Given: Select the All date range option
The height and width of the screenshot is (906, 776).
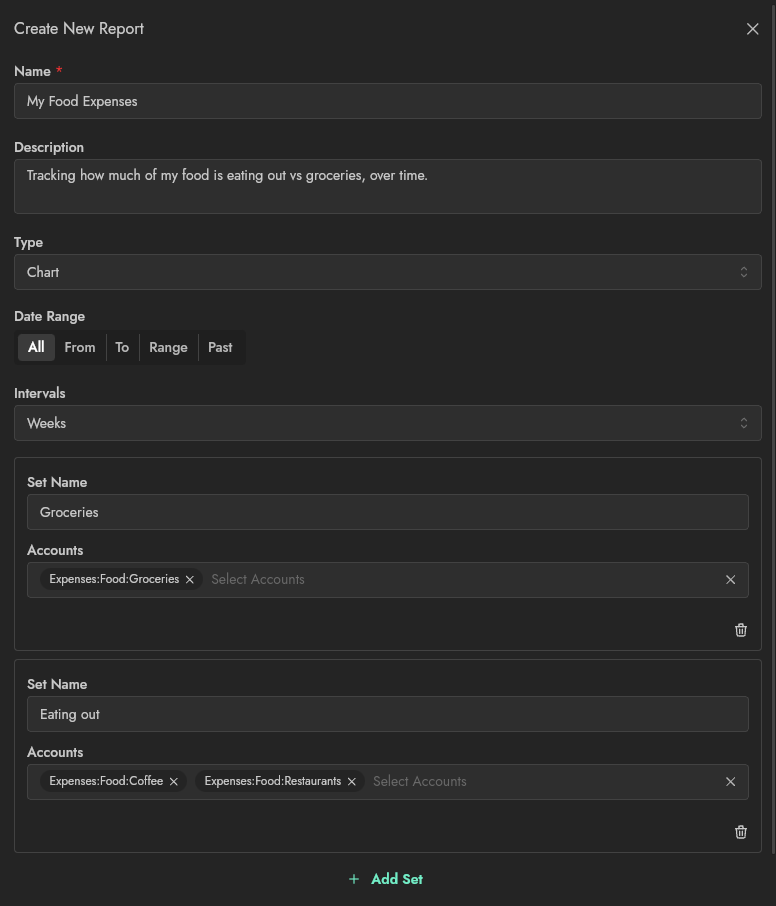Looking at the screenshot, I should click(x=36, y=348).
